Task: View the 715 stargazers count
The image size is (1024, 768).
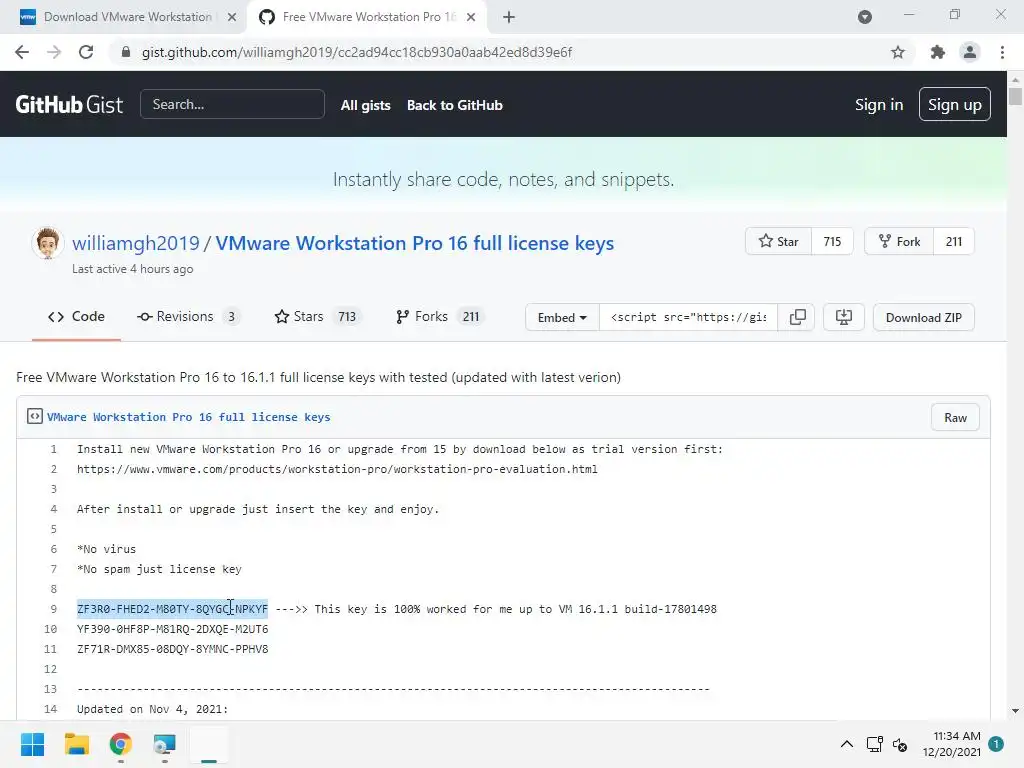Action: coord(832,242)
